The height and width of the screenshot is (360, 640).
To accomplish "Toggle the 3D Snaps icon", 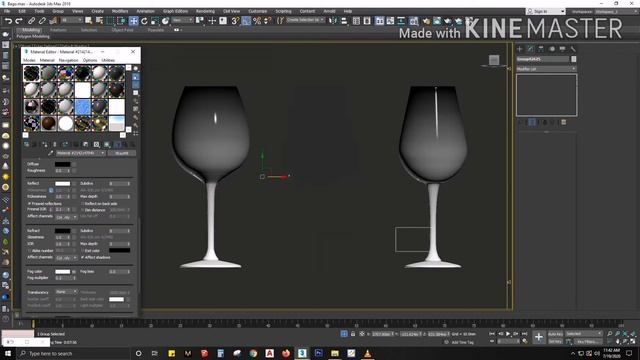I will (x=235, y=21).
